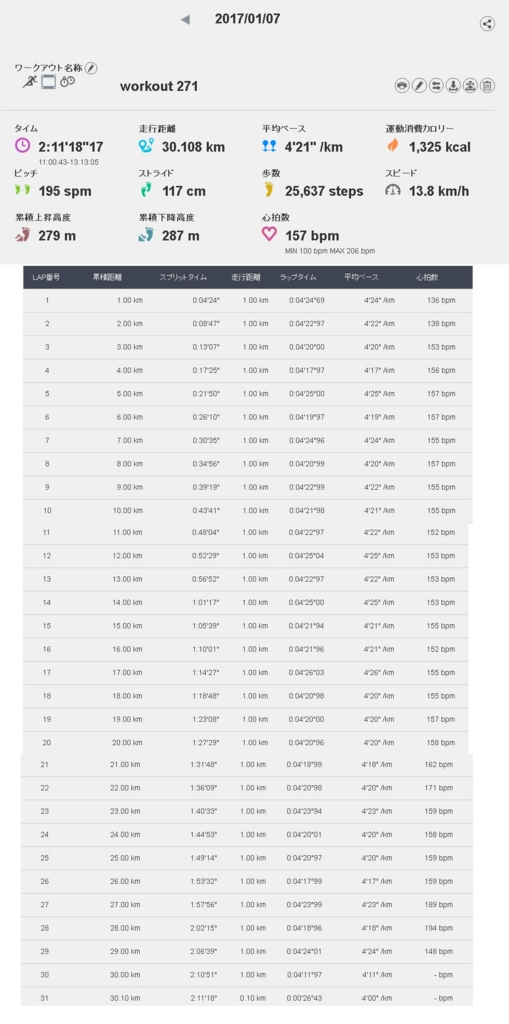Screen dimensions: 509x1024
Task: Click the share icon at top right
Action: 486,24
